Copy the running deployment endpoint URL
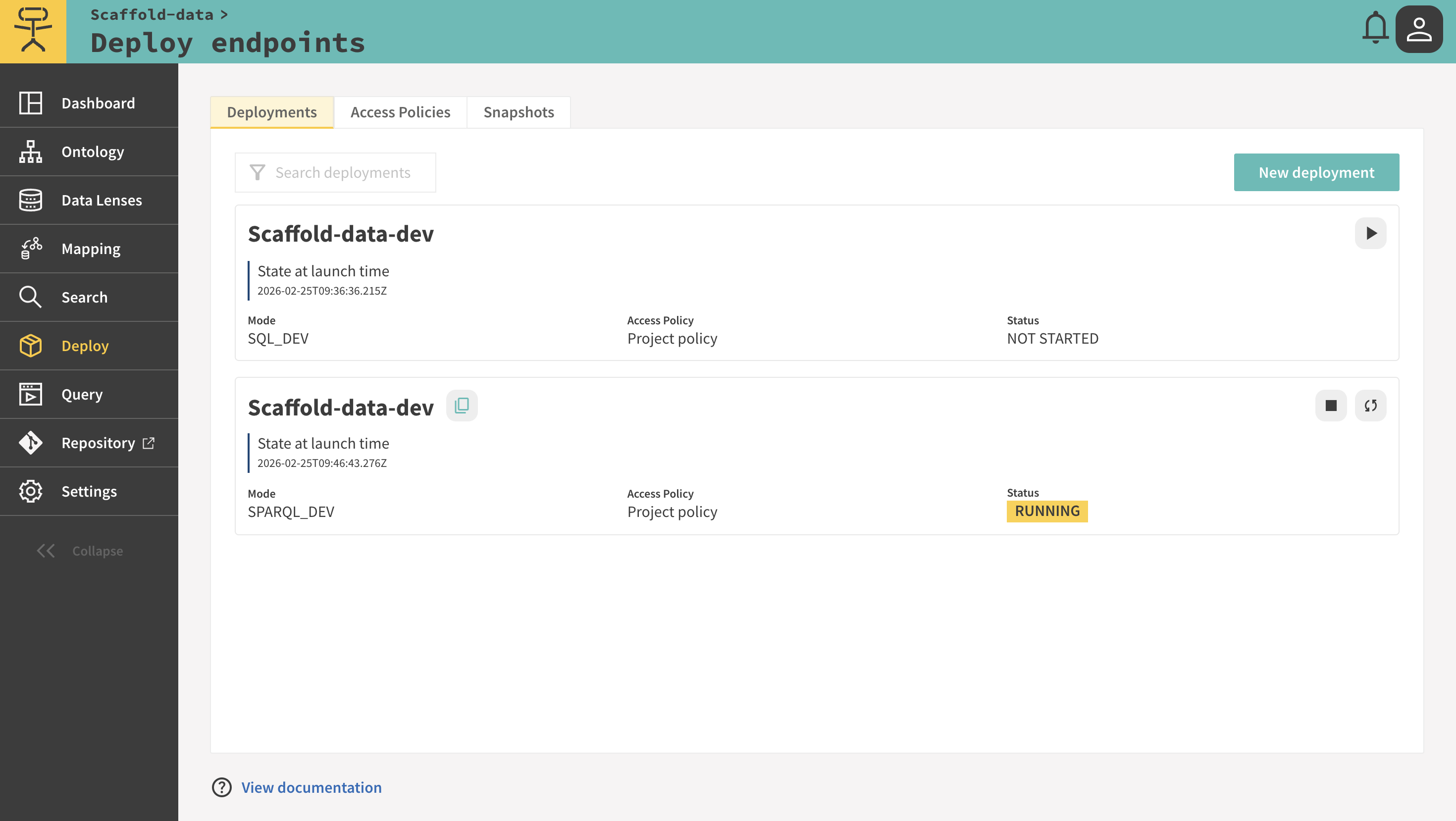The image size is (1456, 821). point(461,406)
